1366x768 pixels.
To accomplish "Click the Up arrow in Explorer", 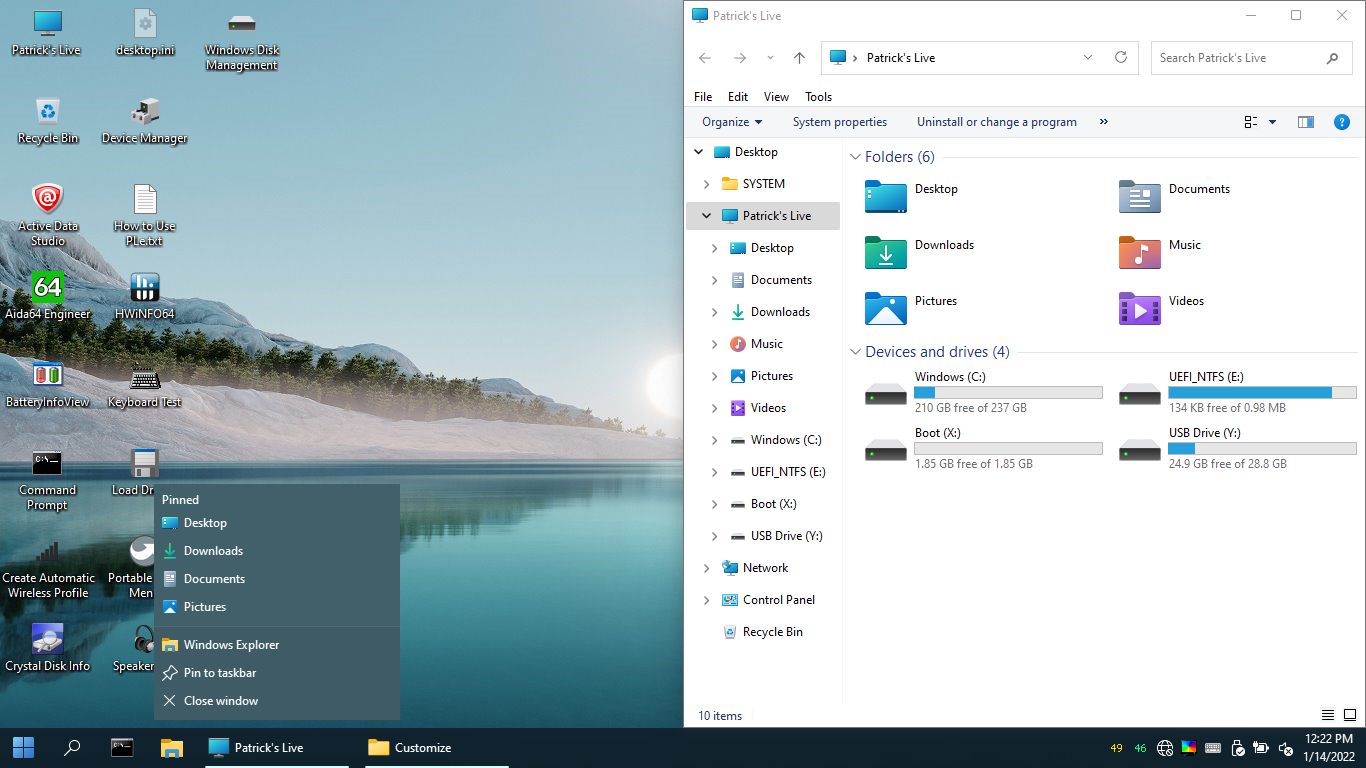I will coord(799,58).
